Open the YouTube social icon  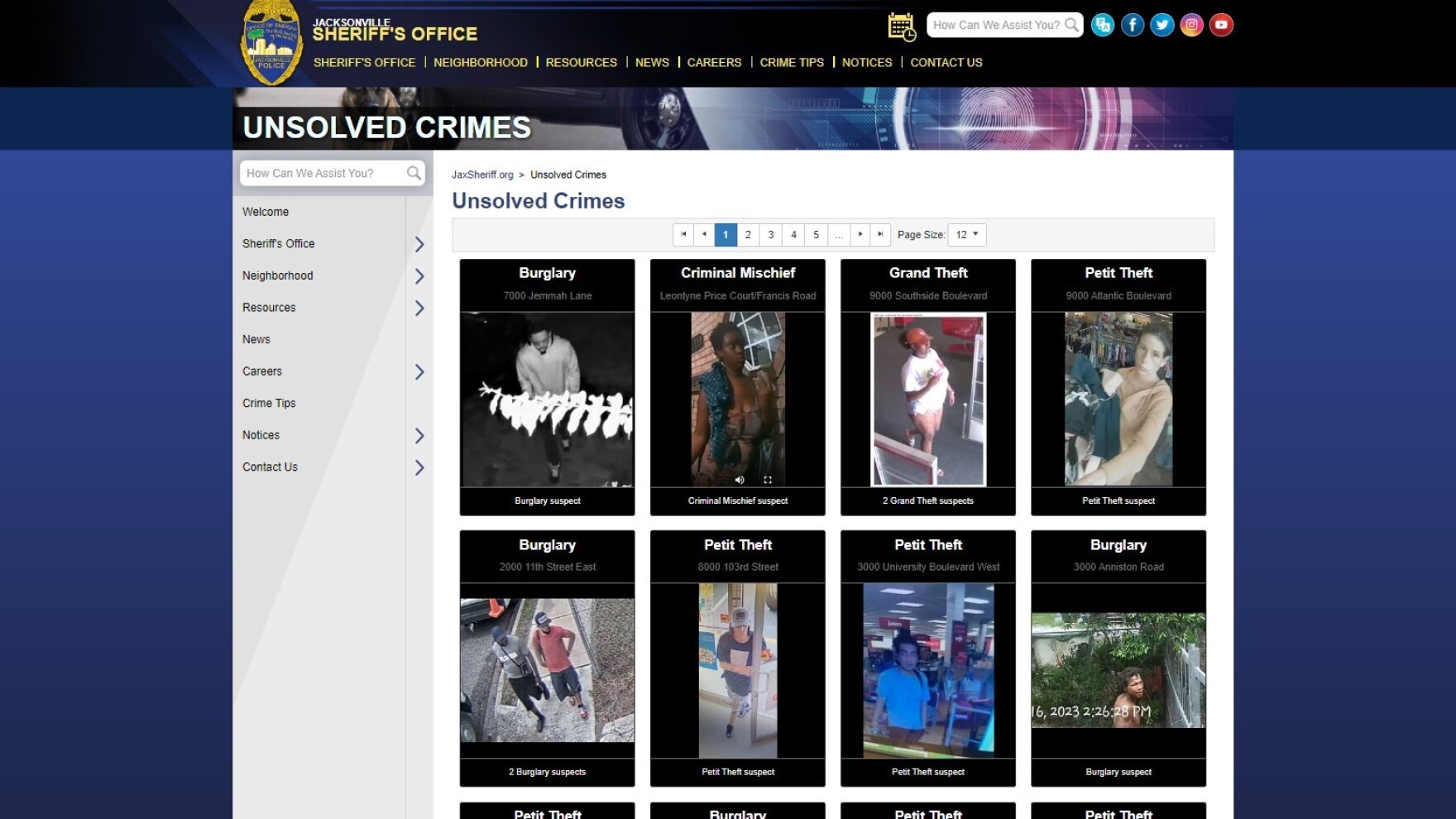1221,25
